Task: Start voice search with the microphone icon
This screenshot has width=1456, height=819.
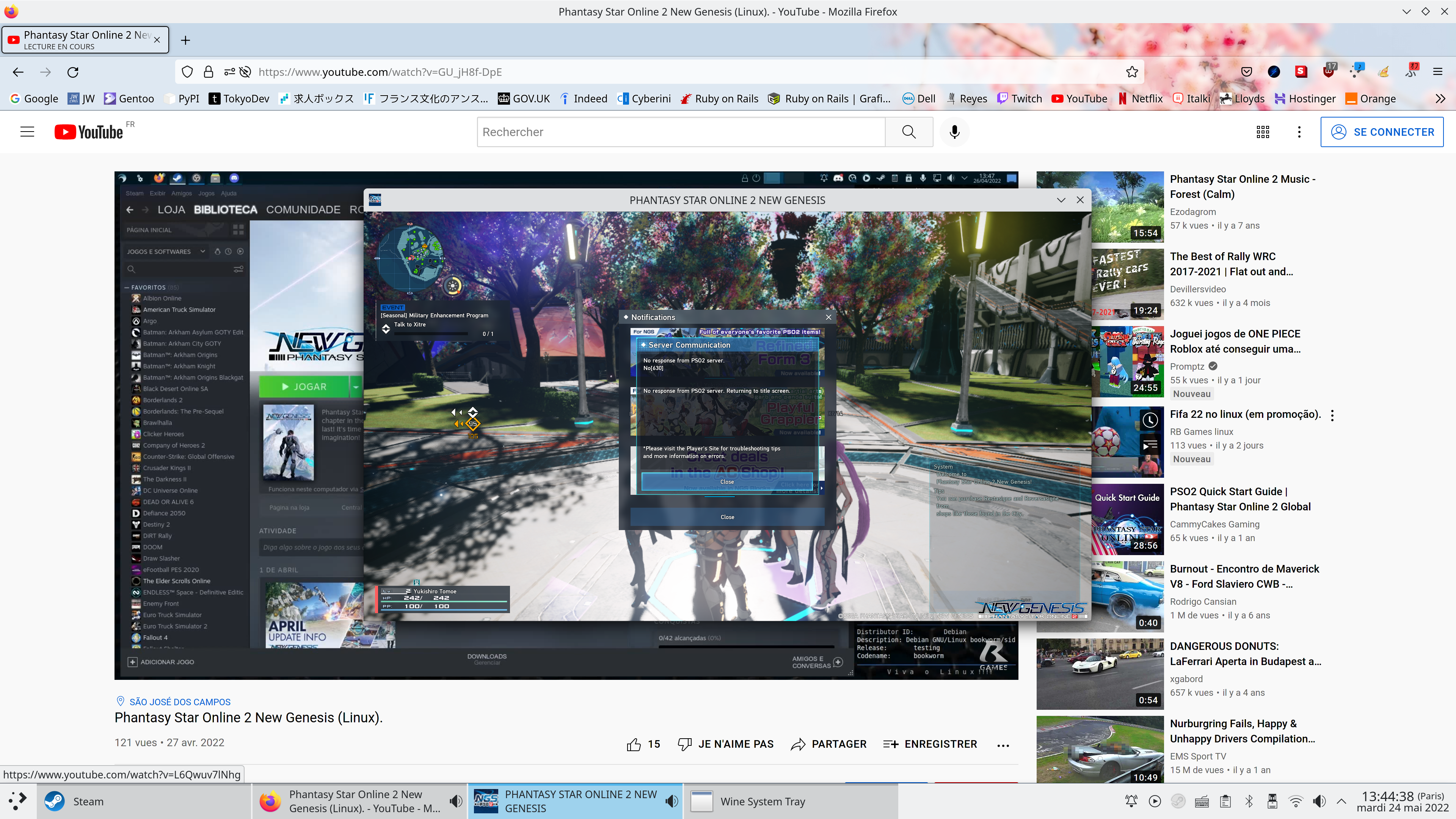Action: coord(955,132)
